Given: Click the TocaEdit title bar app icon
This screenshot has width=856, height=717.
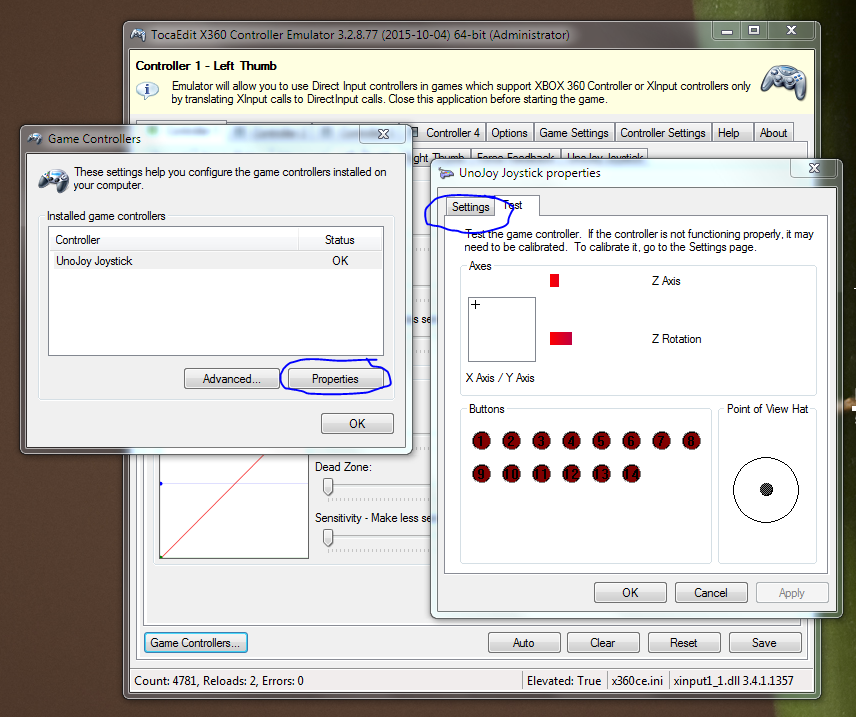Looking at the screenshot, I should [x=138, y=34].
